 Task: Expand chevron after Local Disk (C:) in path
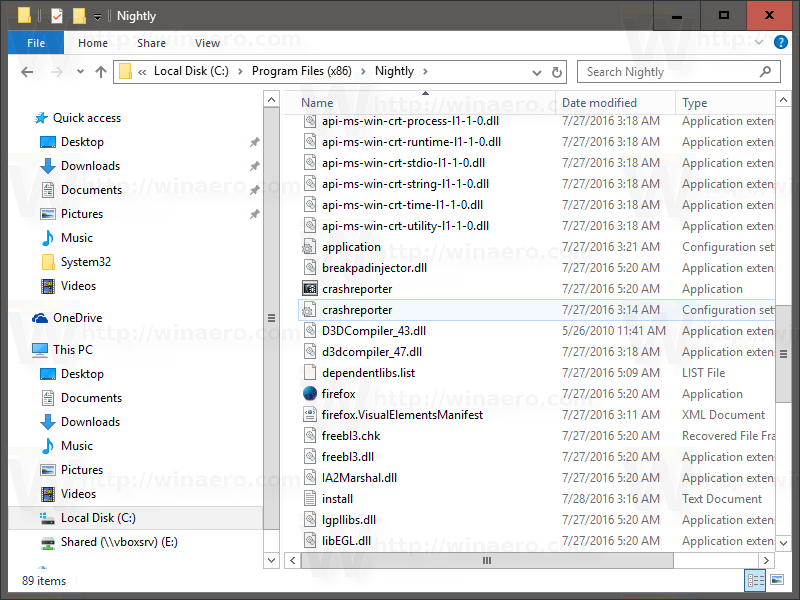pos(240,71)
